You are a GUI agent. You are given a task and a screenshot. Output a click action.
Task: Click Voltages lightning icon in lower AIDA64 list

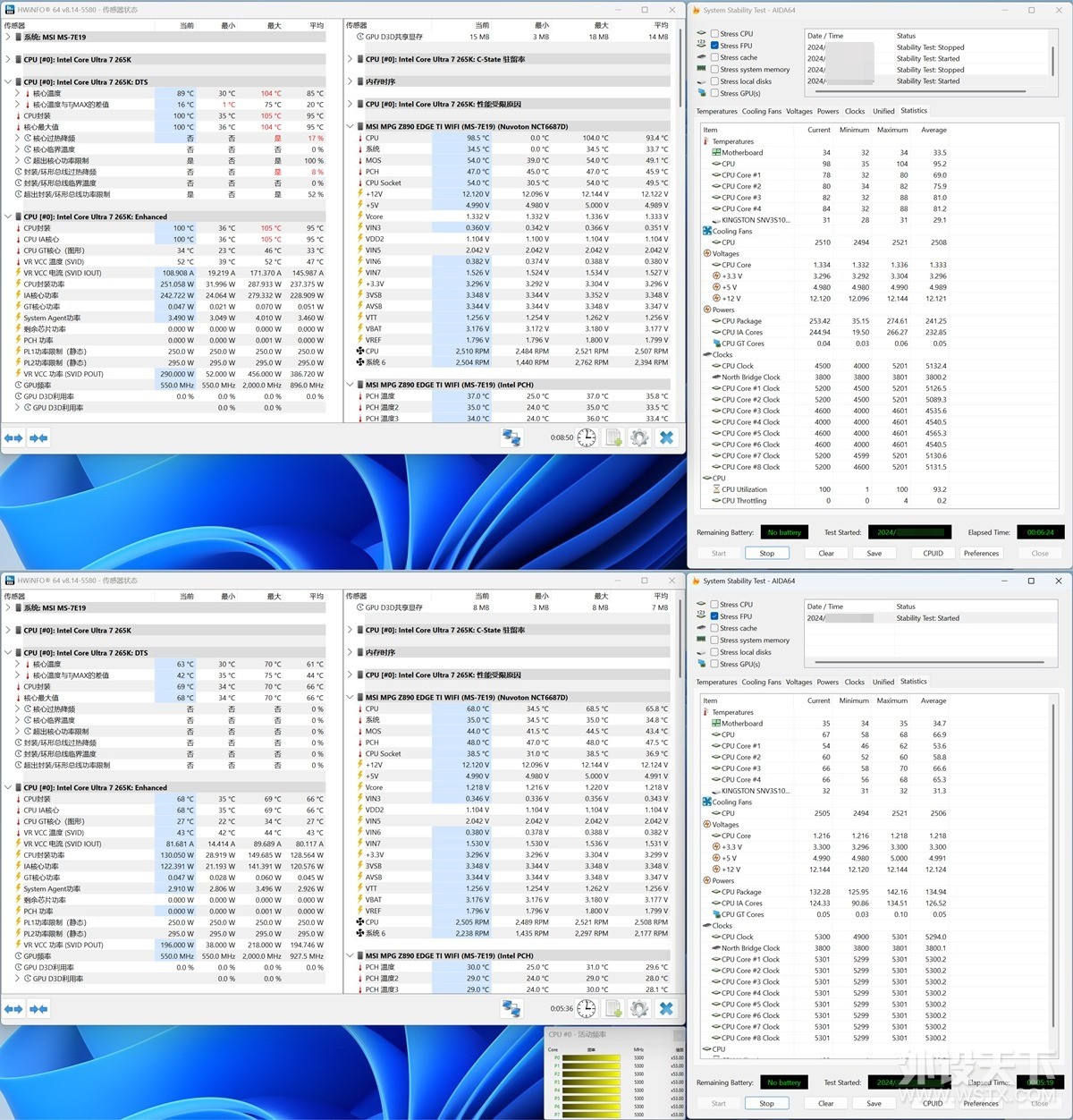[707, 825]
